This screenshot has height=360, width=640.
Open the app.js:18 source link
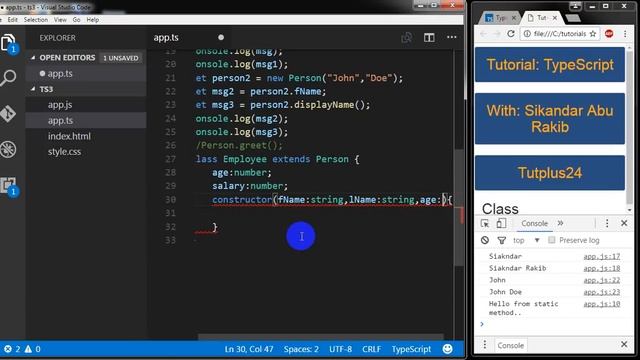[602, 268]
